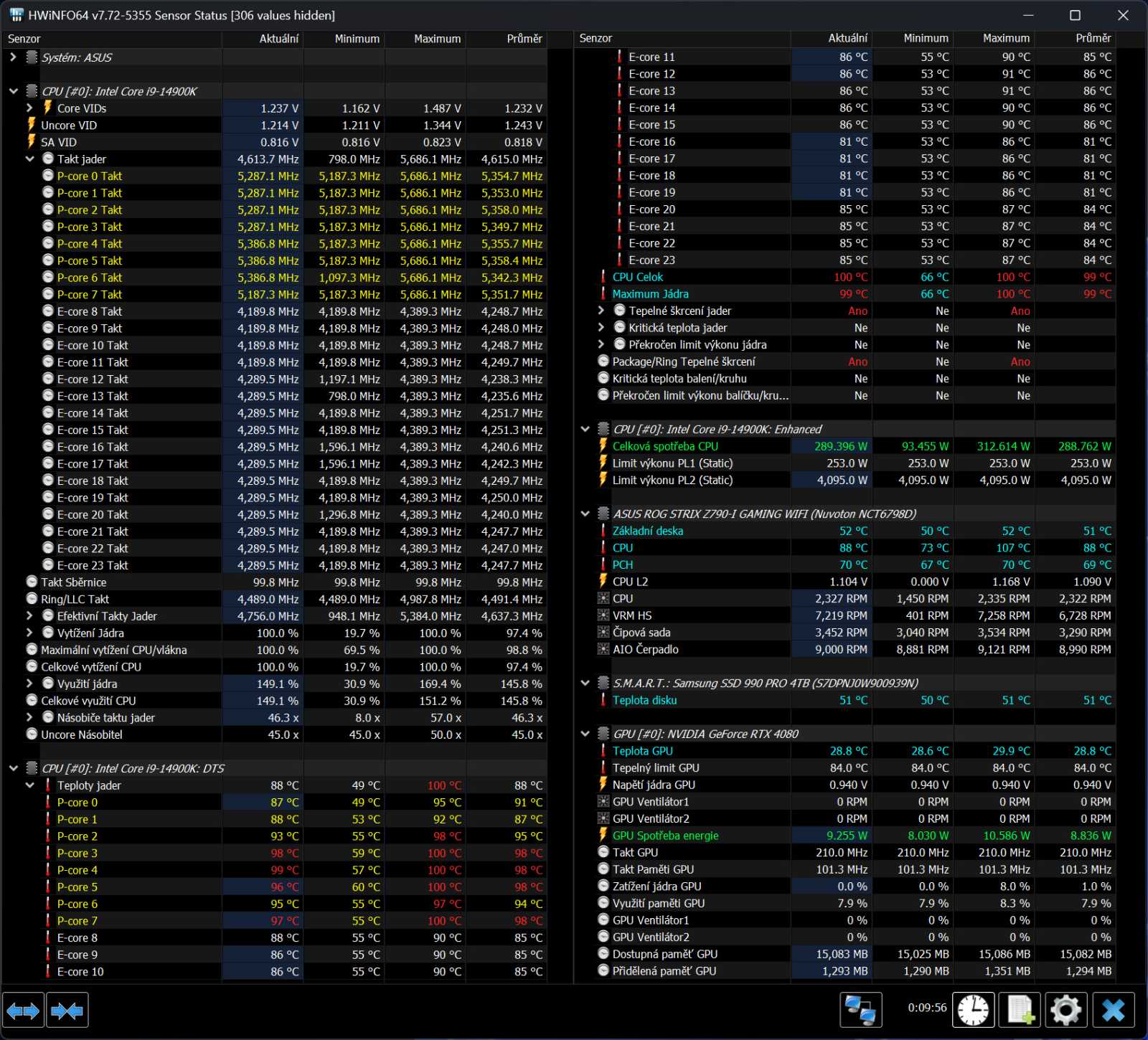Click the clock icon beside Takt jader
This screenshot has height=1040, width=1148.
(48, 159)
